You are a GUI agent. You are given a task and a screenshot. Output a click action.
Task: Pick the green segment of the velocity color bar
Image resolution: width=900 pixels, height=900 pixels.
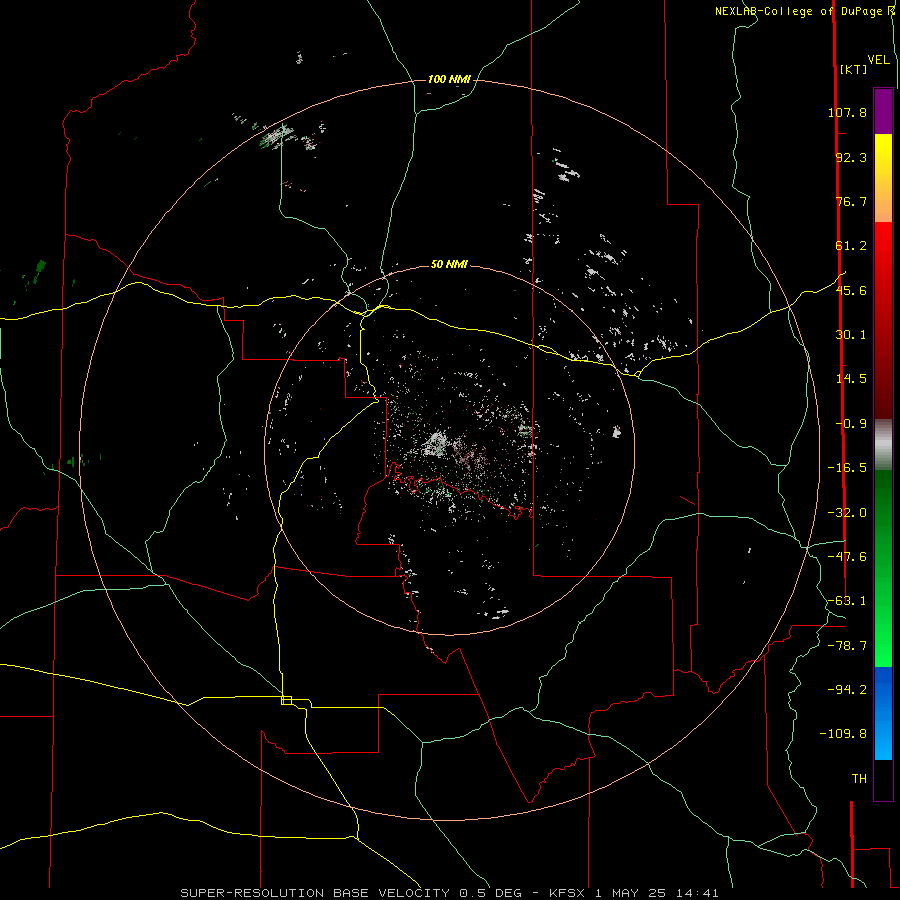(x=883, y=569)
